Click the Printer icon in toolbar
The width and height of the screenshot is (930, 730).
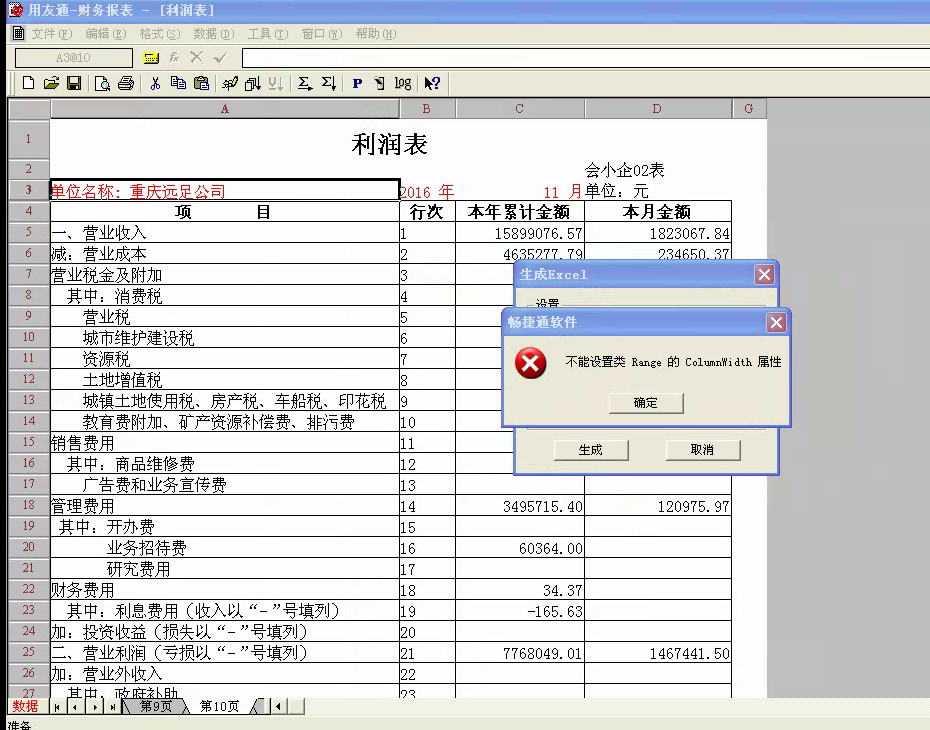point(126,84)
